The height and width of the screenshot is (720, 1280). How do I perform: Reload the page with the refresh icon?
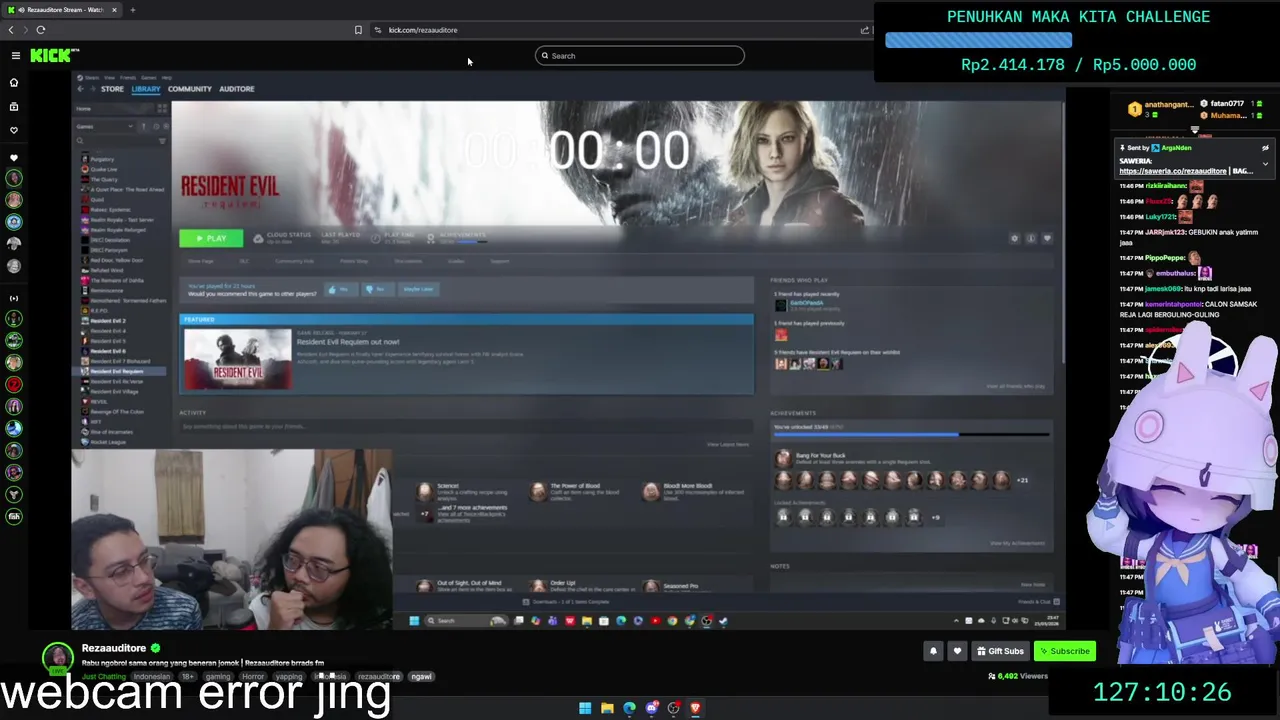click(x=41, y=30)
